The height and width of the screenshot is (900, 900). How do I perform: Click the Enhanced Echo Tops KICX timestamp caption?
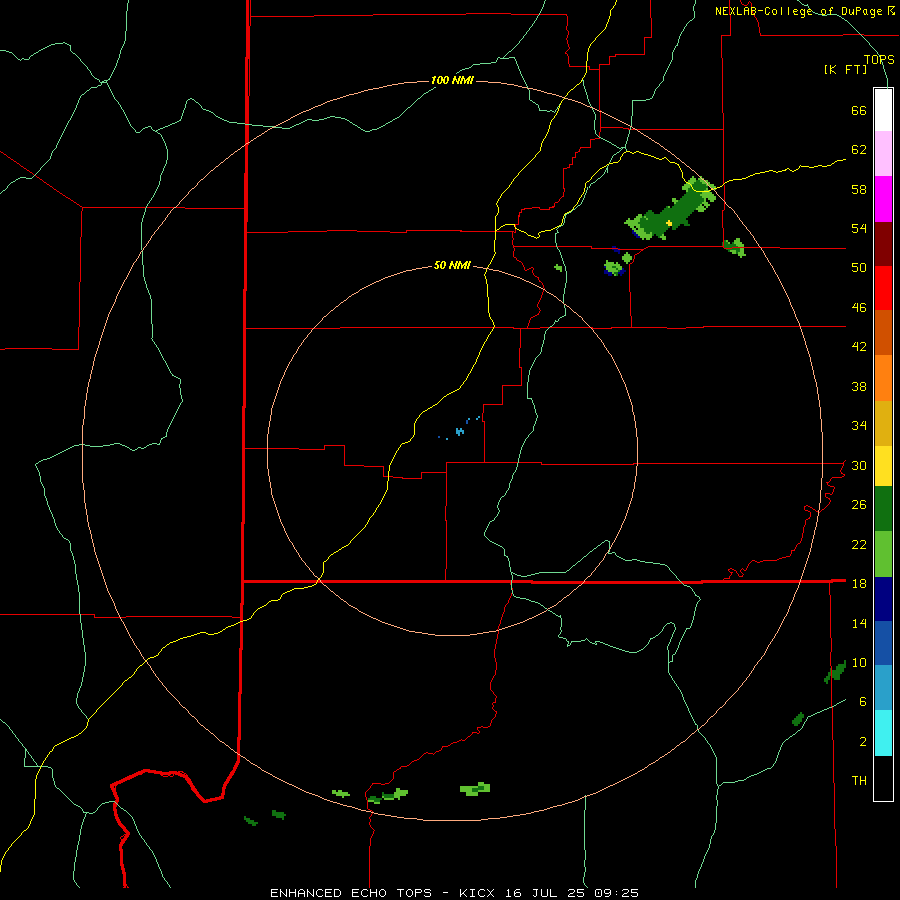click(x=454, y=893)
